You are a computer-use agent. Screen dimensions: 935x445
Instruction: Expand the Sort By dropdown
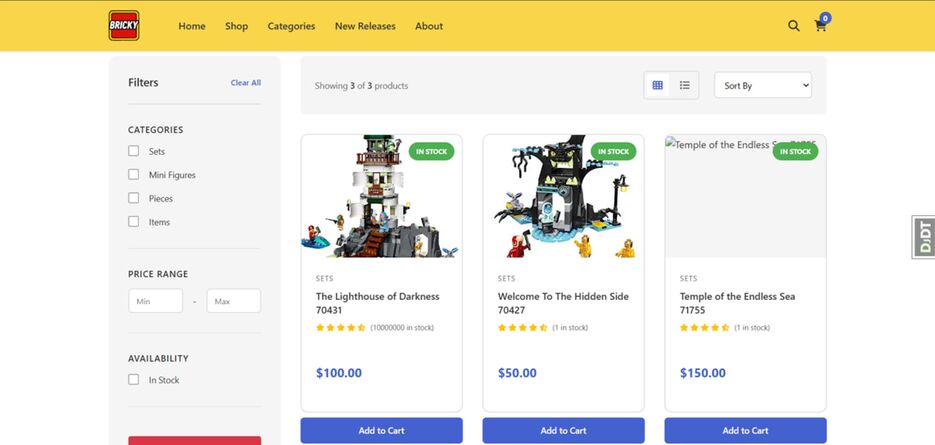pyautogui.click(x=762, y=86)
